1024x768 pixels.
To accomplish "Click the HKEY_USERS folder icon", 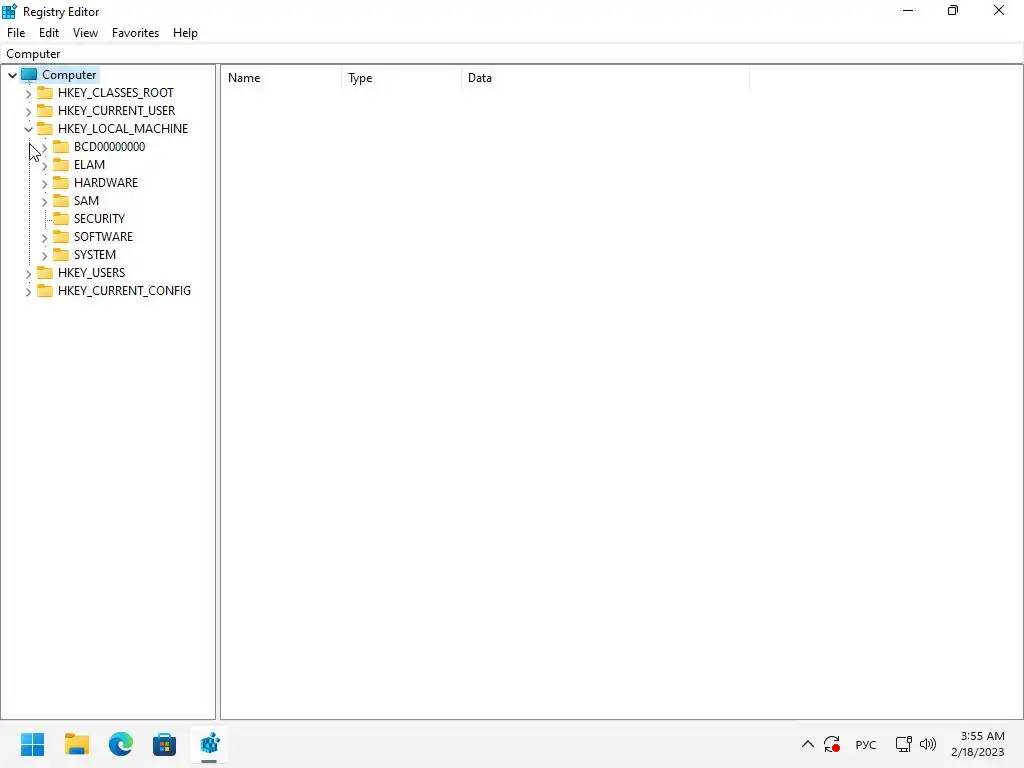I will click(44, 272).
